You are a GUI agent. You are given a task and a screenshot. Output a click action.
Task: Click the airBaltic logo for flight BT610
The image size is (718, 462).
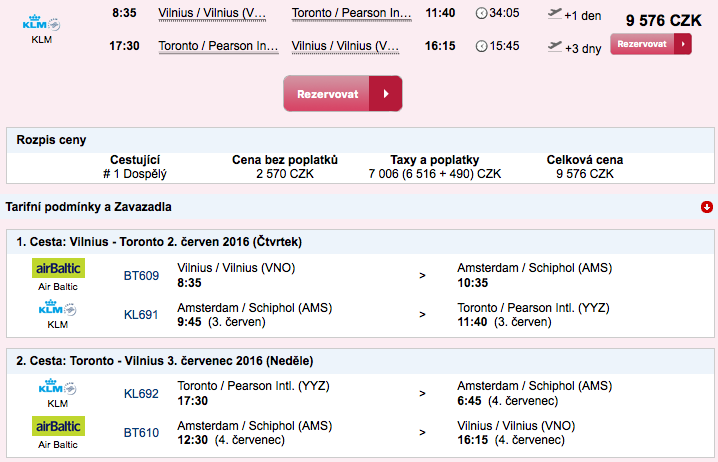tap(58, 426)
